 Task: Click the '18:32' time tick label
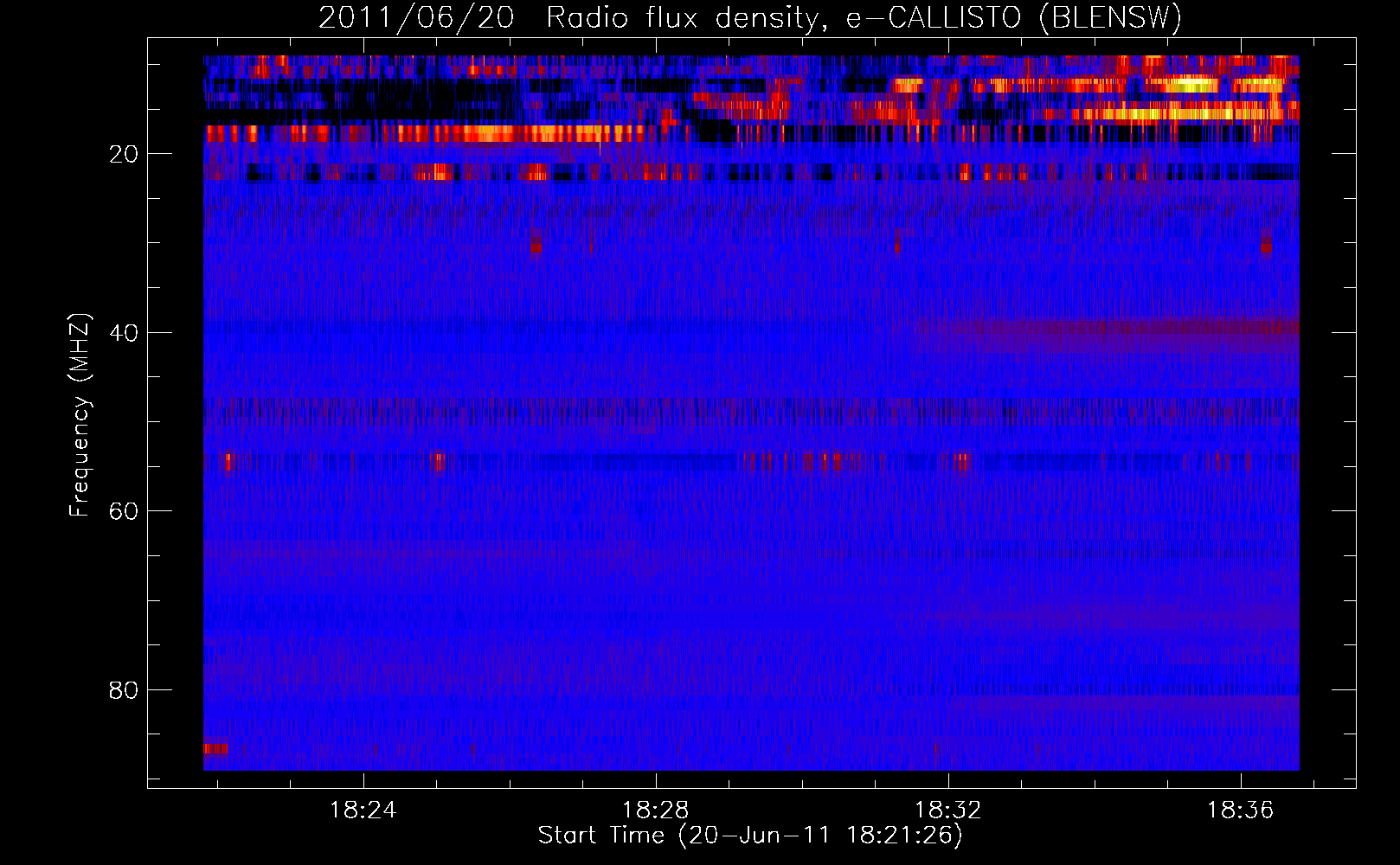[948, 811]
